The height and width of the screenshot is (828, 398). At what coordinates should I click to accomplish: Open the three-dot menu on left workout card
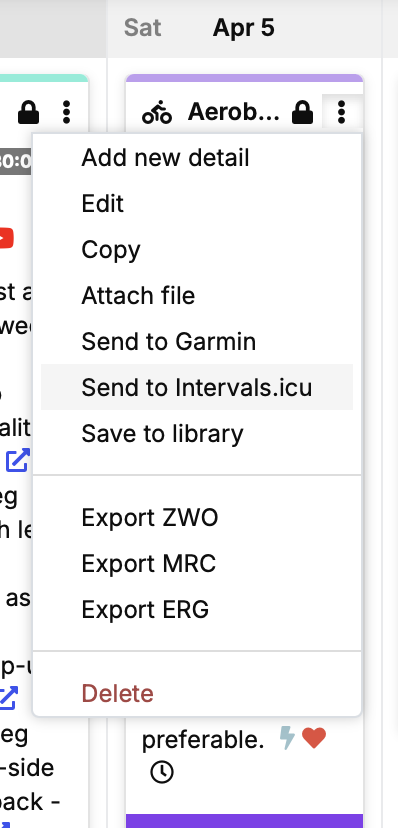coord(67,112)
